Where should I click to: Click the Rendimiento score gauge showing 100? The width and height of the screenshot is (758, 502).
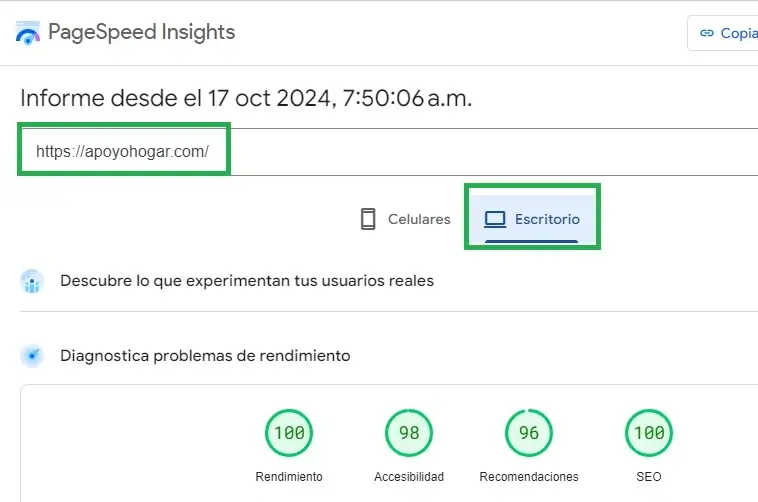pos(288,433)
